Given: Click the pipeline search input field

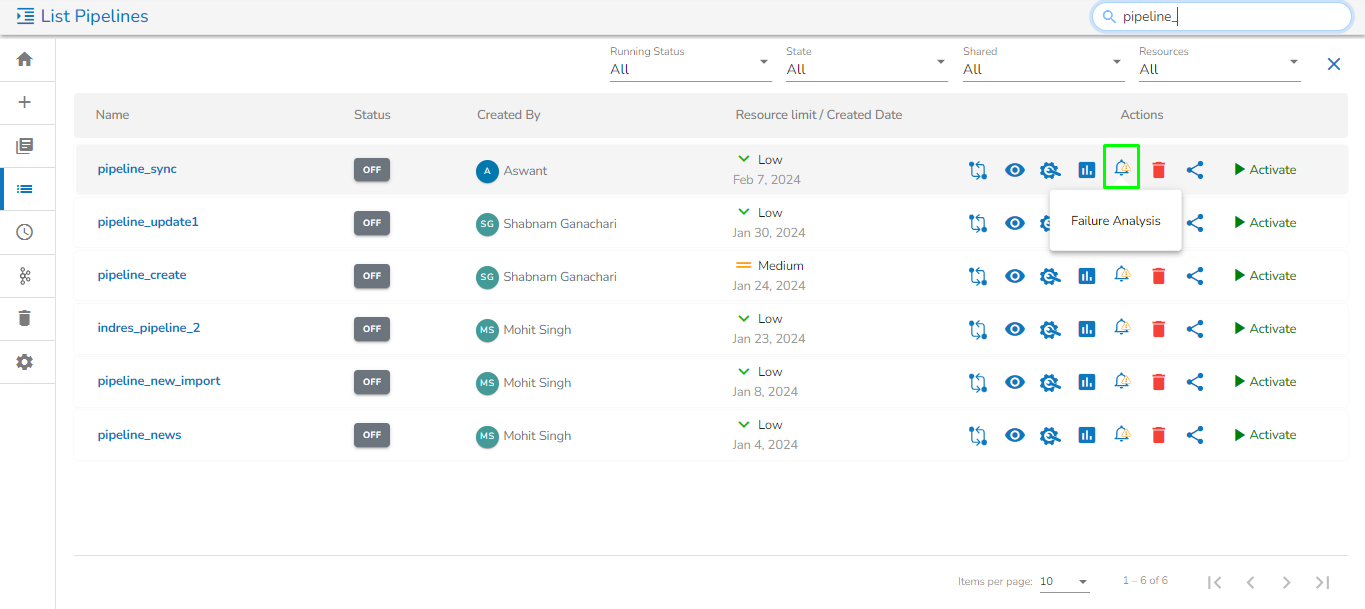Looking at the screenshot, I should 1230,17.
